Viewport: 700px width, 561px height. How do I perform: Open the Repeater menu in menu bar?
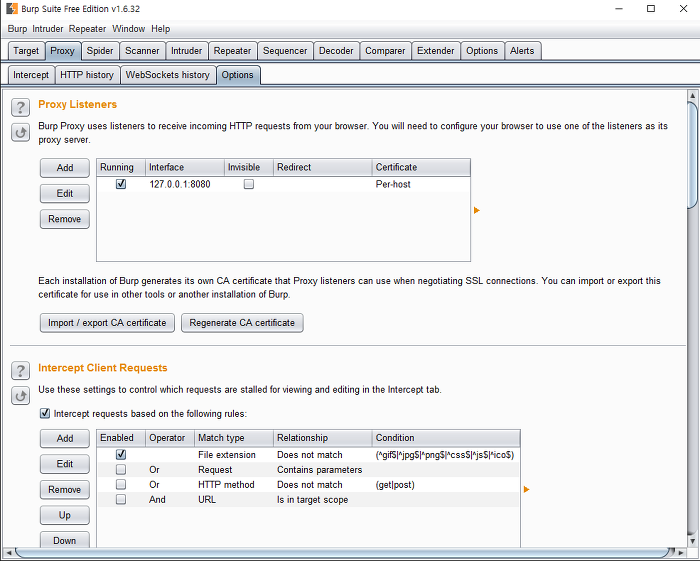(x=88, y=29)
